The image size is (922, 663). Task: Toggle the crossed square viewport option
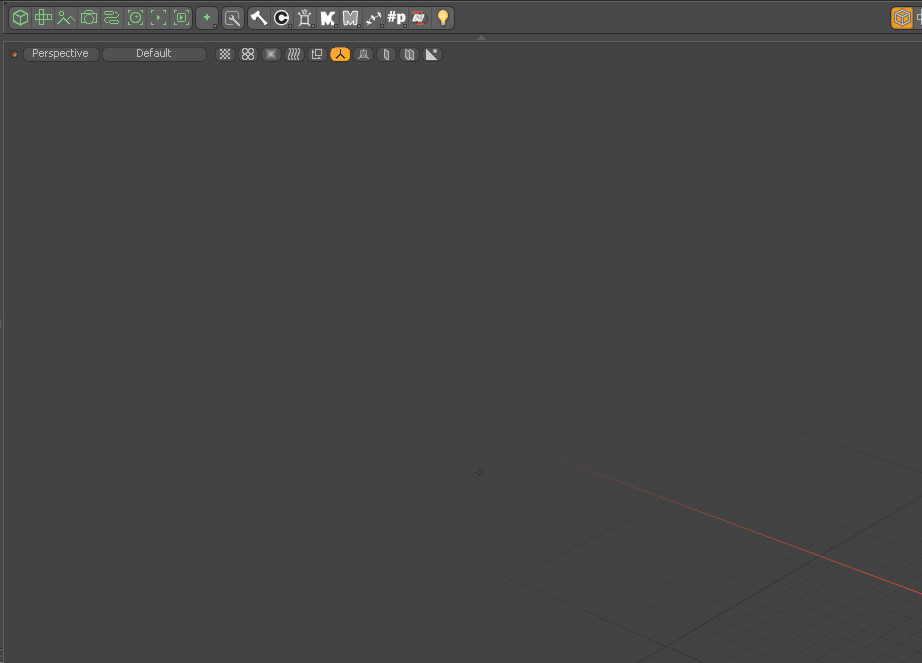(x=271, y=54)
